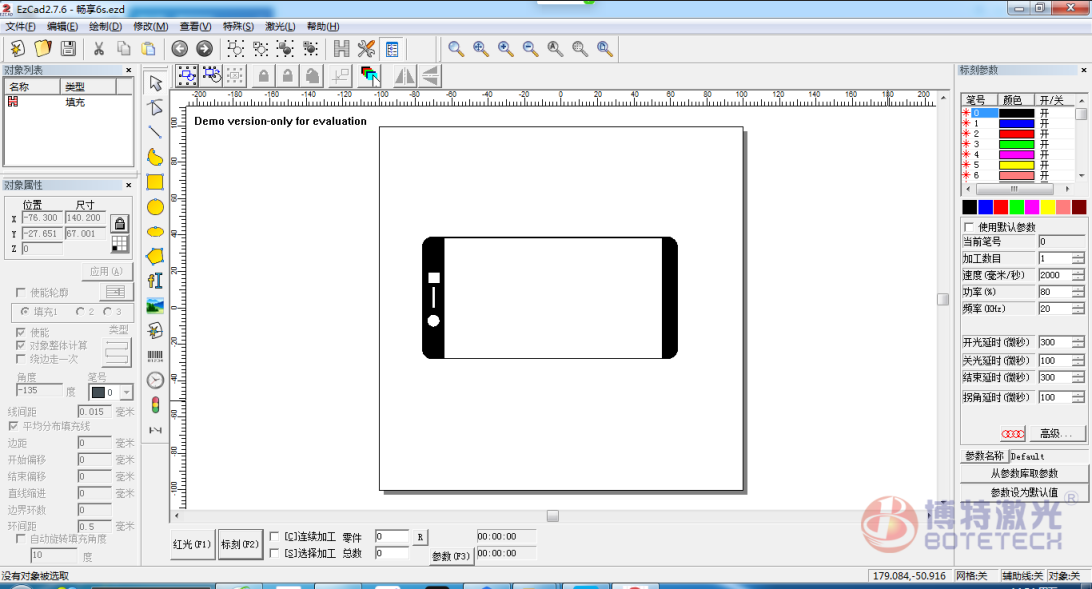Select the Pick arrow tool

coord(155,83)
